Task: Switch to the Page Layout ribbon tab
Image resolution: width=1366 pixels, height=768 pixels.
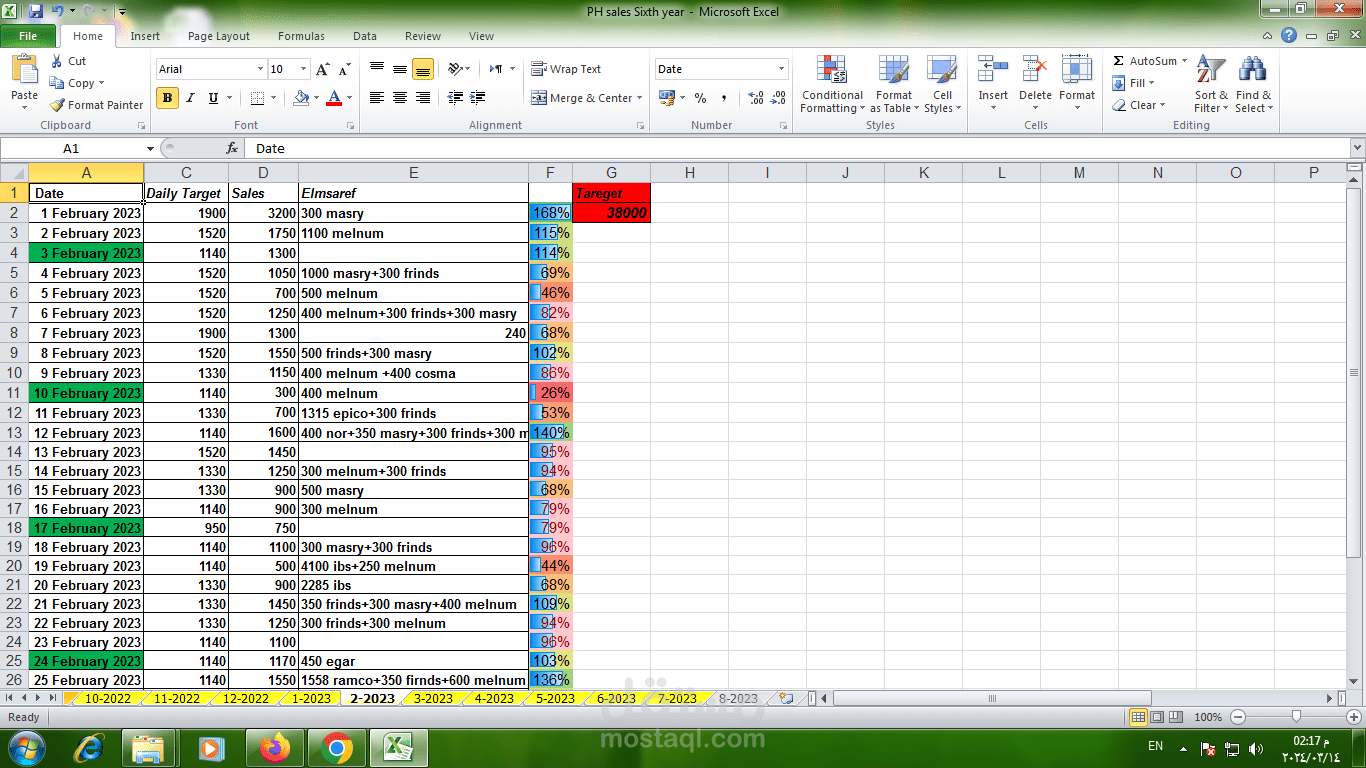Action: click(x=219, y=36)
